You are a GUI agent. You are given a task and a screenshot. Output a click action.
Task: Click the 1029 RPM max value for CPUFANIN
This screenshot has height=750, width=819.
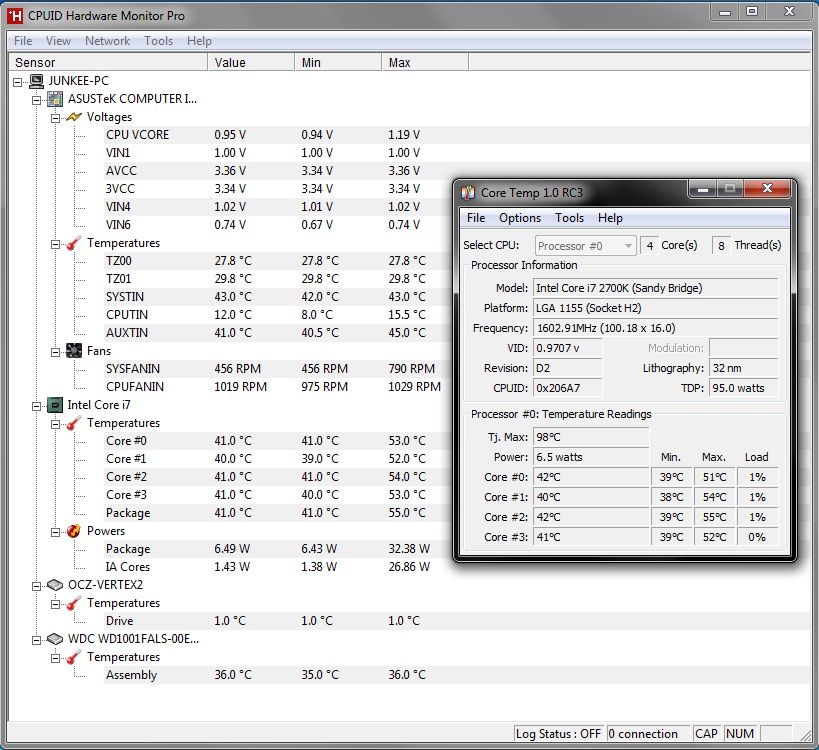click(x=414, y=387)
